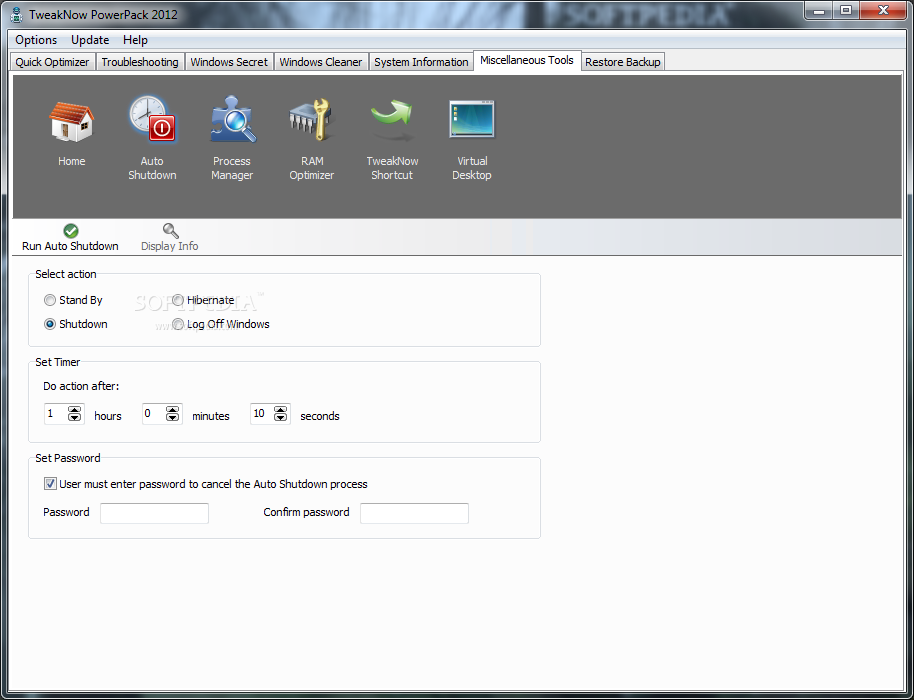
Task: Decrease the minutes spinner value
Action: 173,417
